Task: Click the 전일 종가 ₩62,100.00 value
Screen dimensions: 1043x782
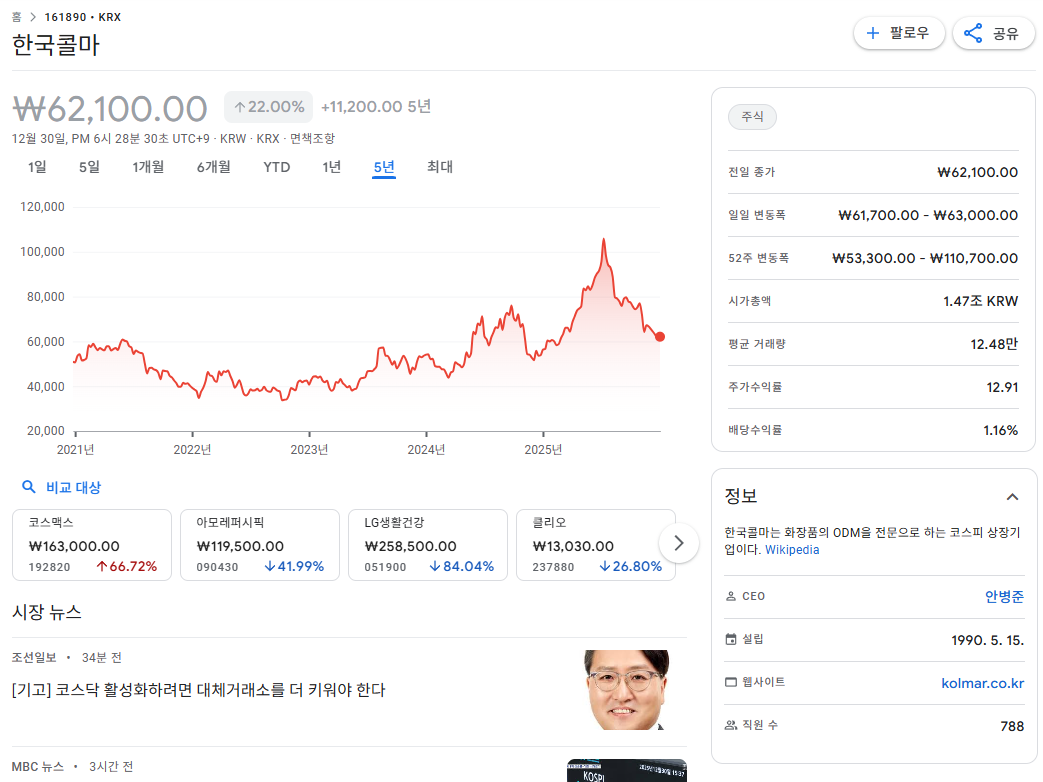Action: point(977,172)
